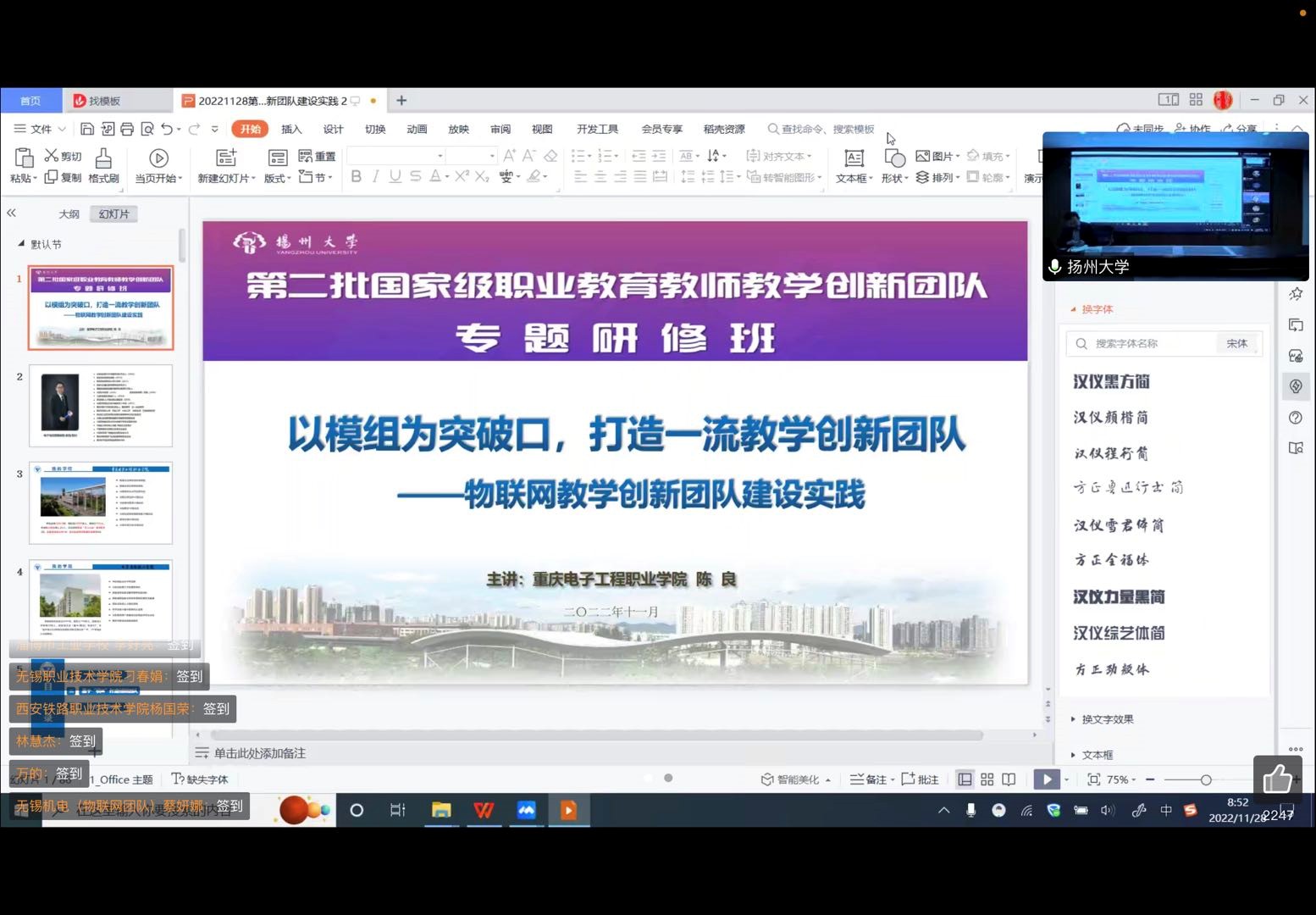Select slide 3 thumbnail
Viewport: 1316px width, 915px height.
coord(101,502)
